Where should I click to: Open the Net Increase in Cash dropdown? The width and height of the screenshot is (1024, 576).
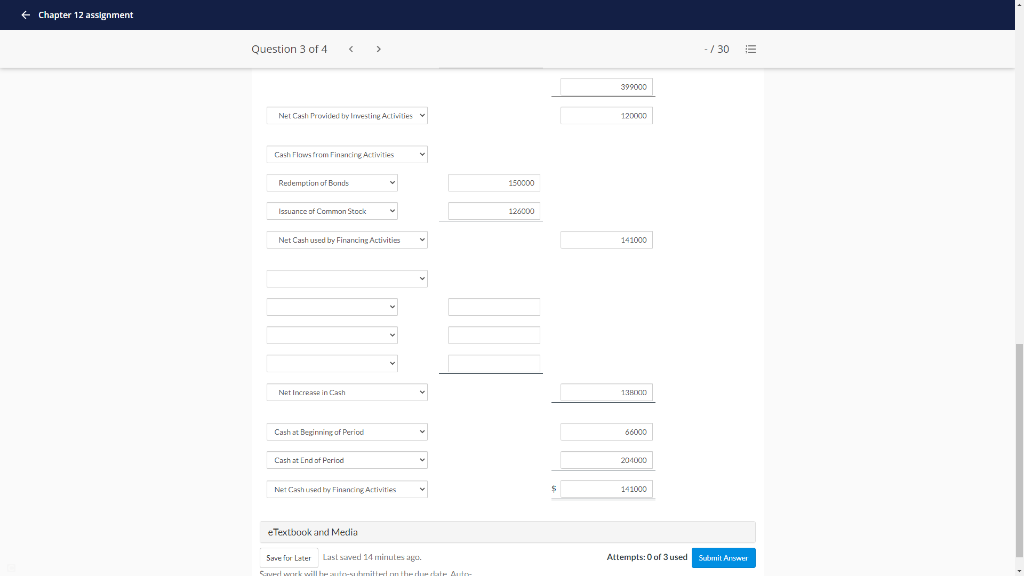[347, 392]
